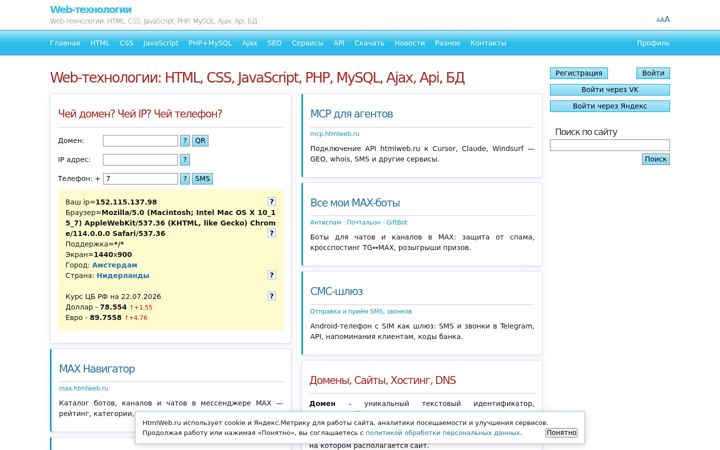This screenshot has height=450, width=720.
Task: Change font size with the AAA control
Action: (663, 19)
